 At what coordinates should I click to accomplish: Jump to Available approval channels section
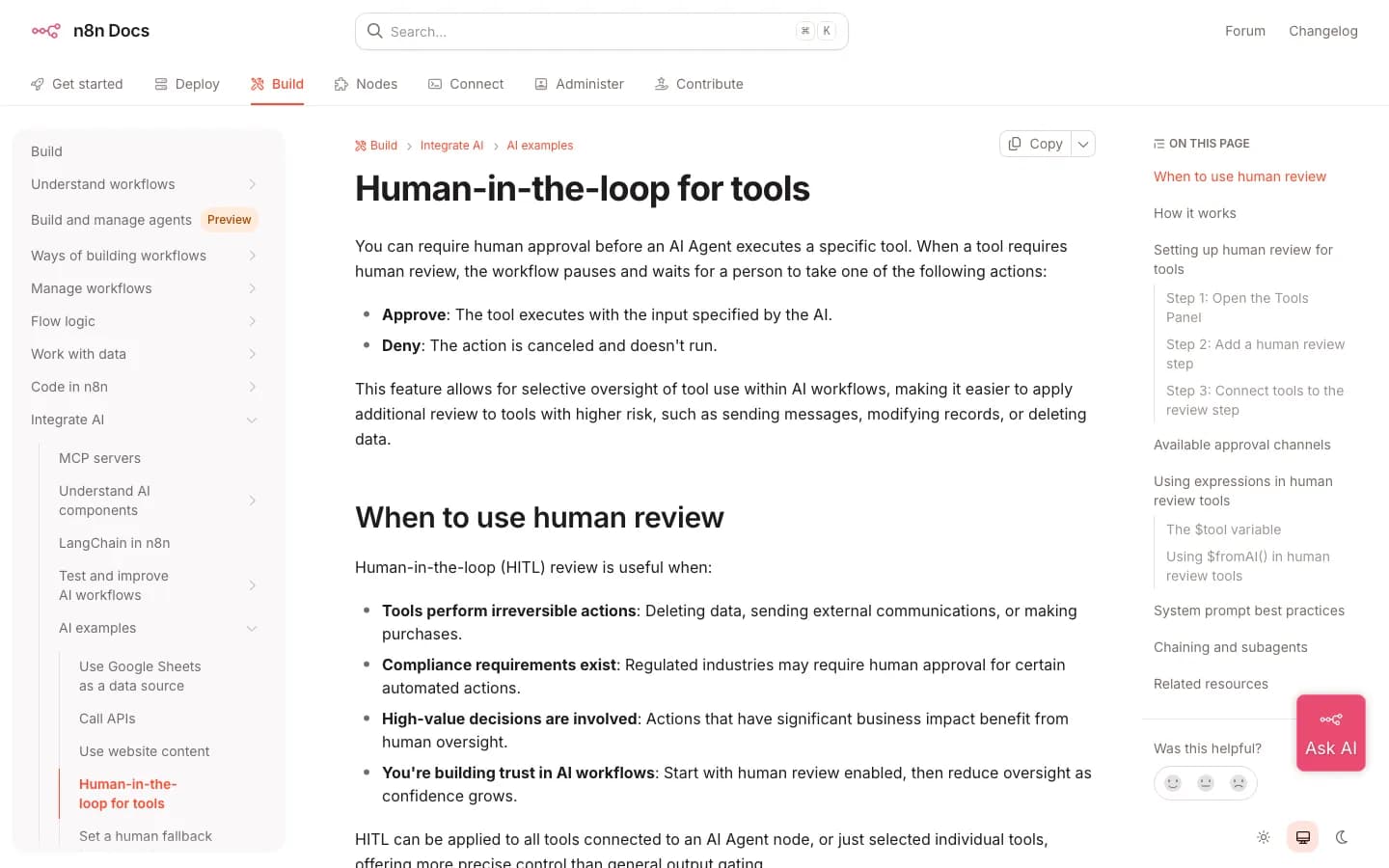point(1242,445)
